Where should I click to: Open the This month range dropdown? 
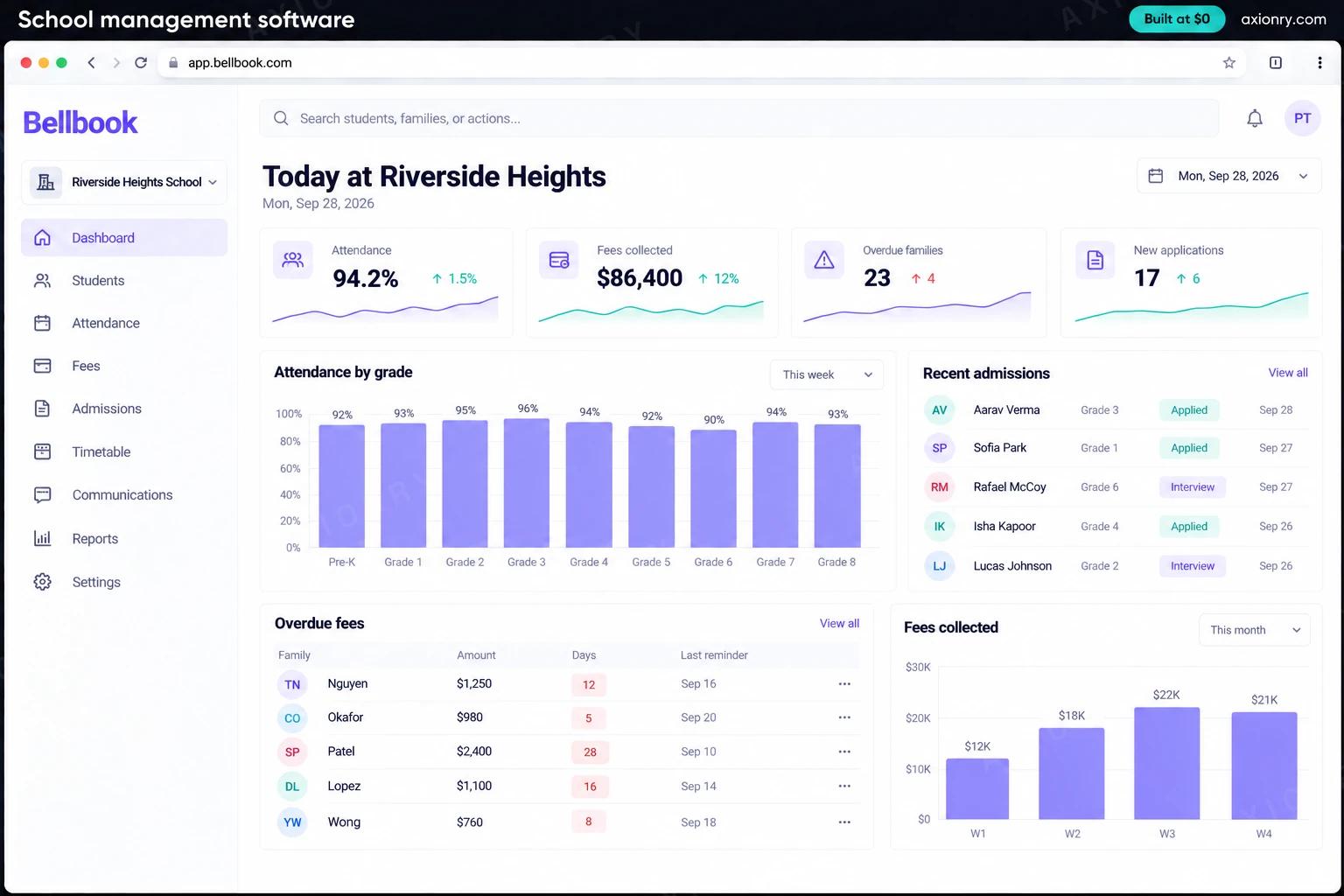[1255, 630]
